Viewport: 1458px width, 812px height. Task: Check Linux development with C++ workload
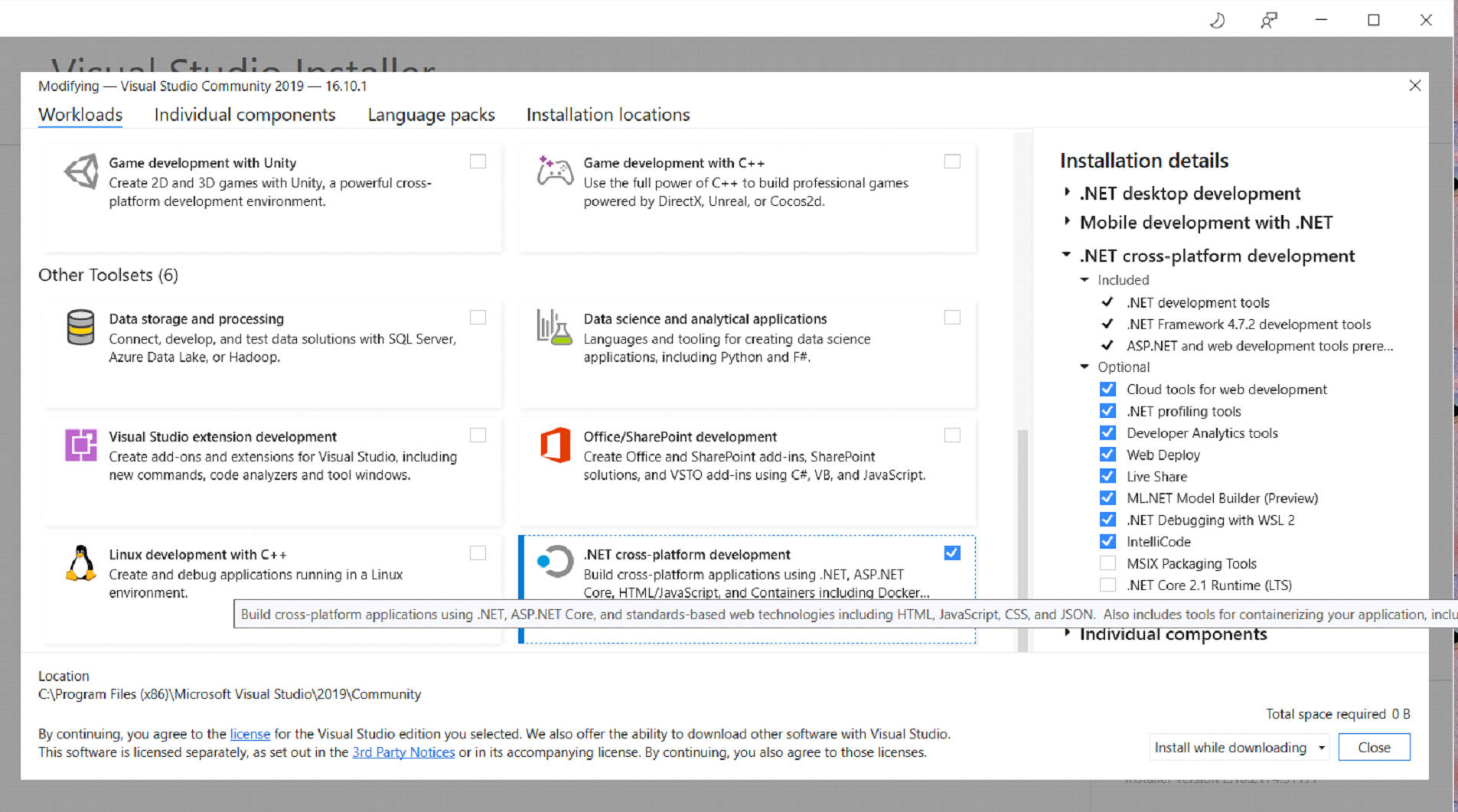pyautogui.click(x=478, y=553)
